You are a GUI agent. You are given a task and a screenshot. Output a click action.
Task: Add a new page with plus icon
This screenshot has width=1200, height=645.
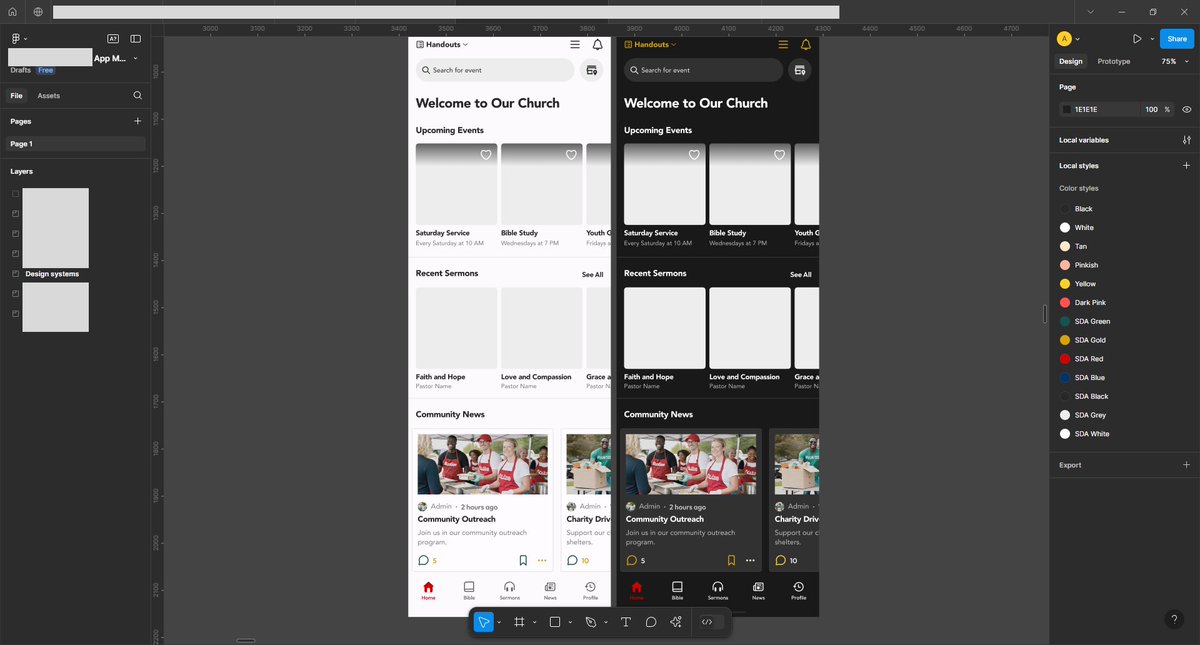point(138,121)
